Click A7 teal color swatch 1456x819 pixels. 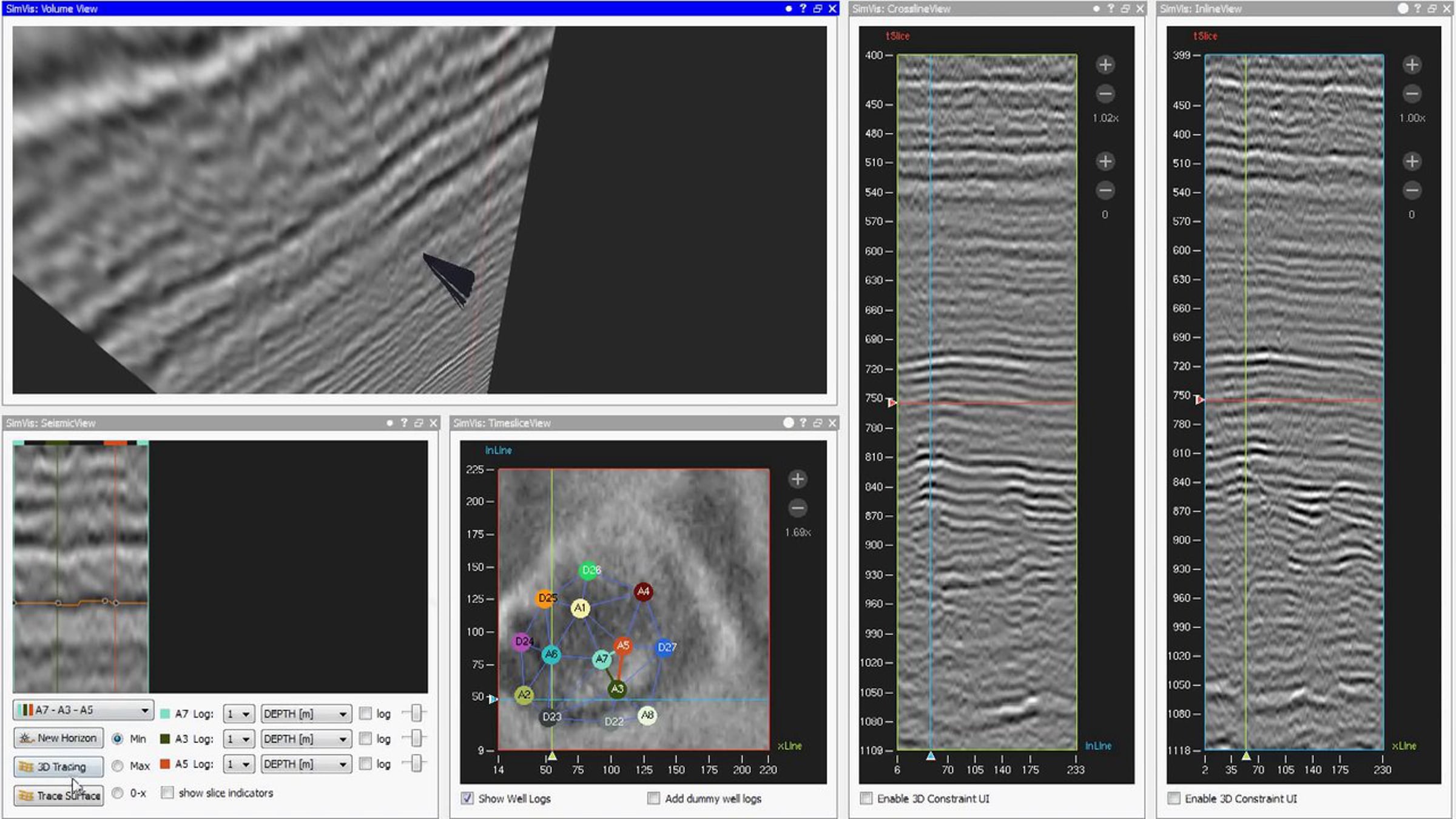164,714
